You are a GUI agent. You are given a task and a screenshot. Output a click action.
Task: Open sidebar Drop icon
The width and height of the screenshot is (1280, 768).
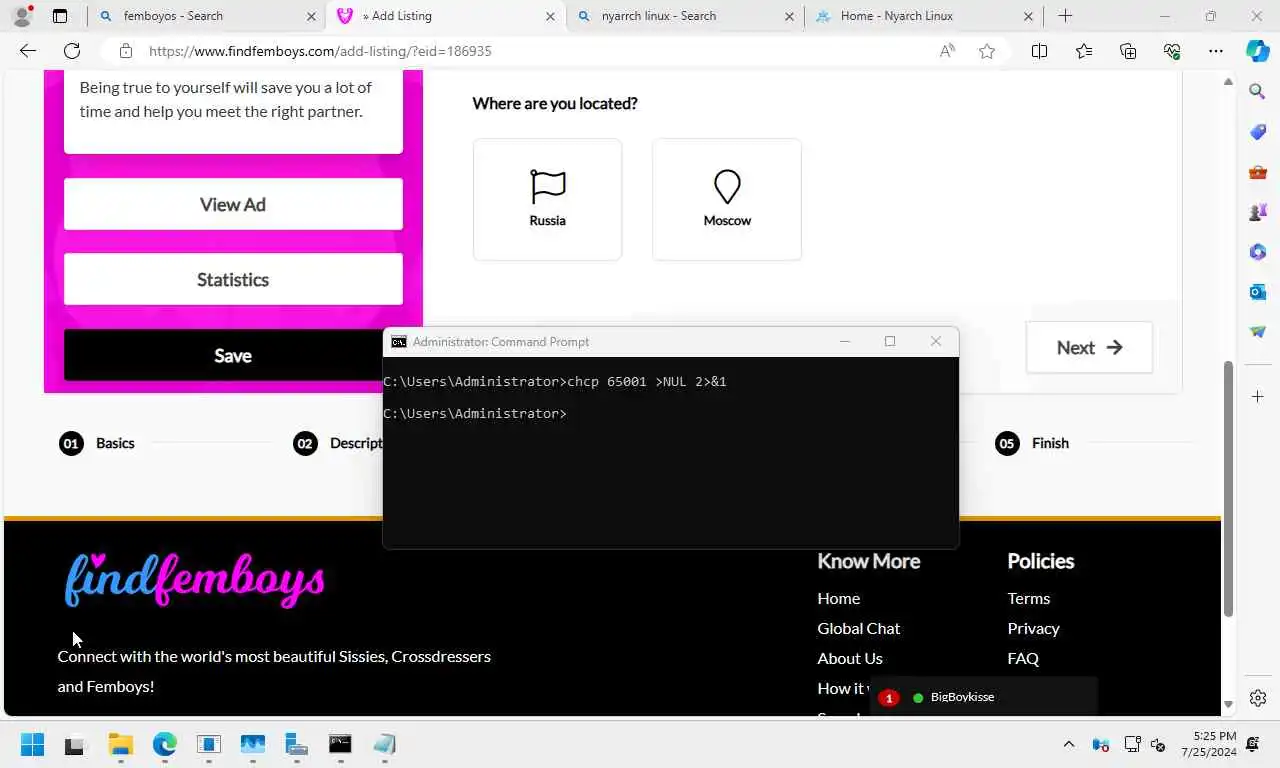(x=1258, y=332)
